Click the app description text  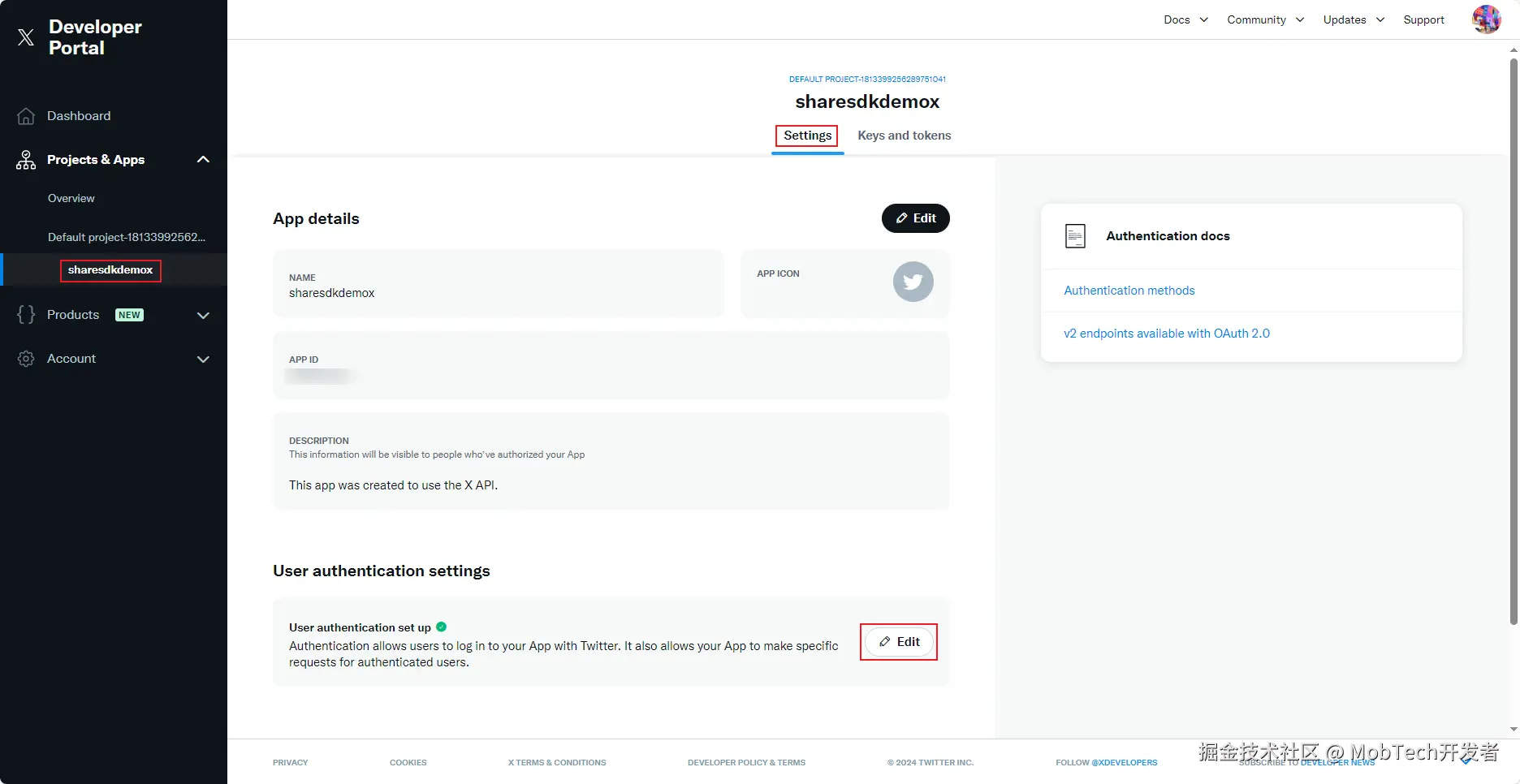click(394, 485)
